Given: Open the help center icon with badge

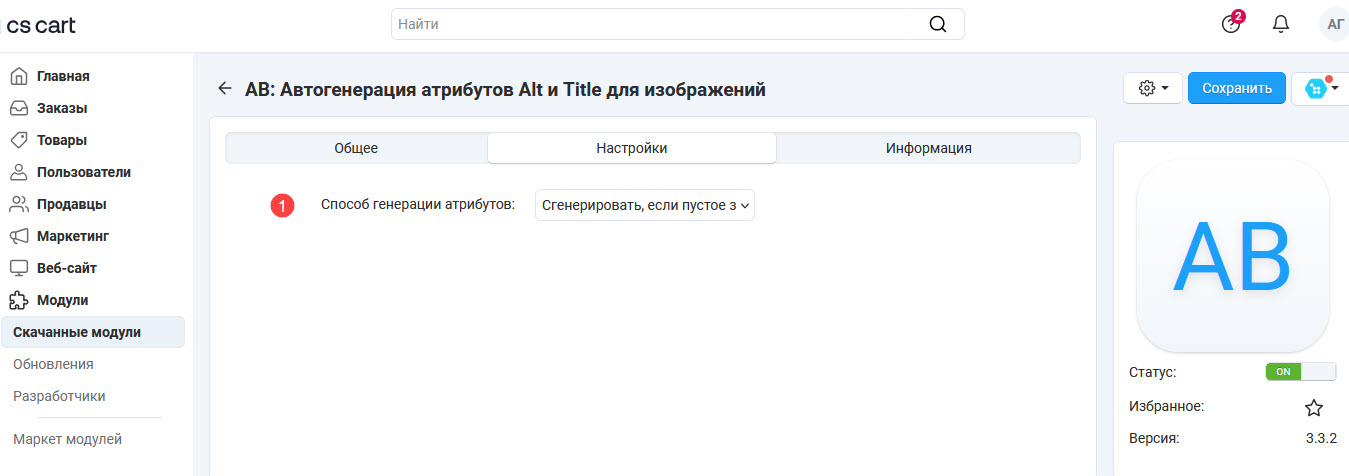Looking at the screenshot, I should click(x=1232, y=24).
